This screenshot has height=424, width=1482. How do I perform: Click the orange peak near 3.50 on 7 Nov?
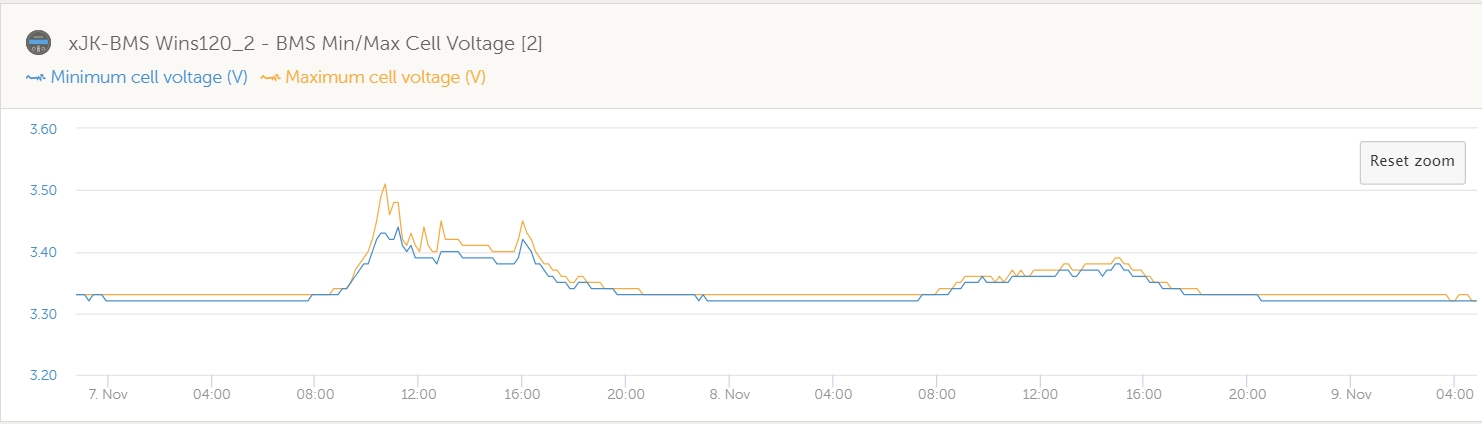point(385,184)
